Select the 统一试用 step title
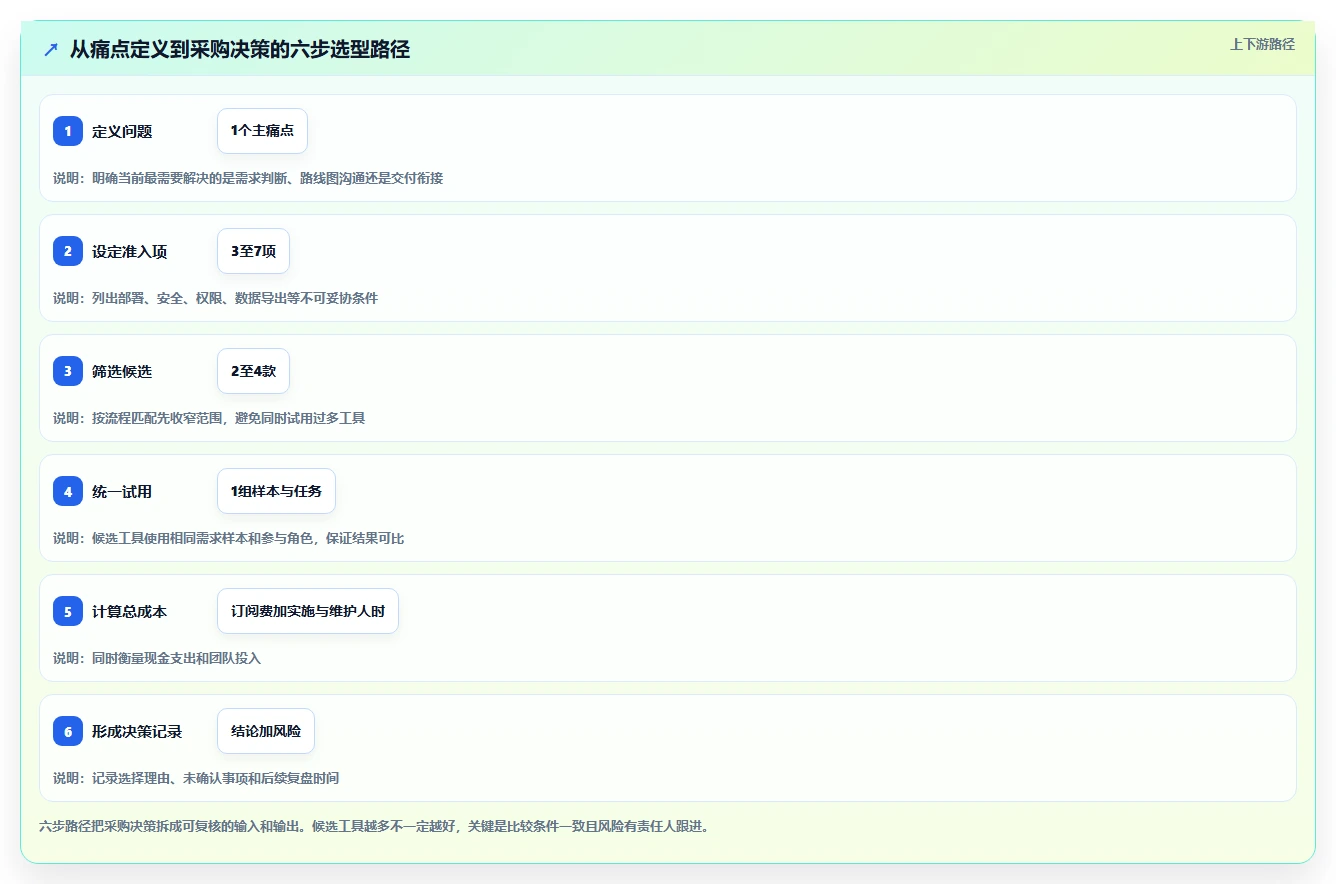 coord(122,491)
